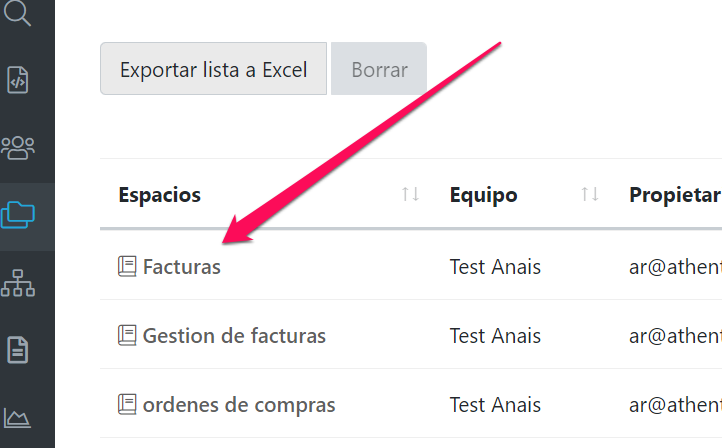Click the Espacios column header text
The height and width of the screenshot is (448, 722).
(160, 195)
